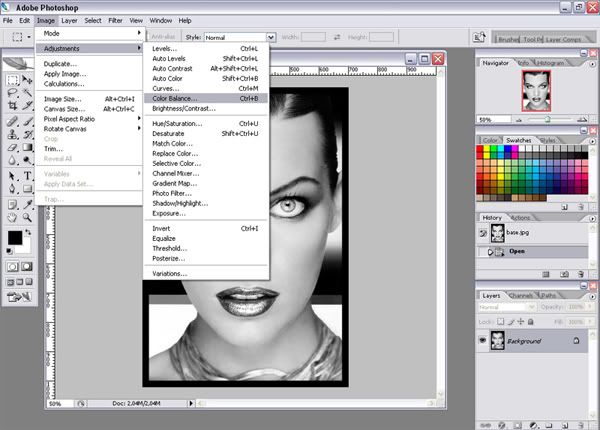This screenshot has height=430, width=600.
Task: Toggle Quick Mask mode button
Action: 27,266
